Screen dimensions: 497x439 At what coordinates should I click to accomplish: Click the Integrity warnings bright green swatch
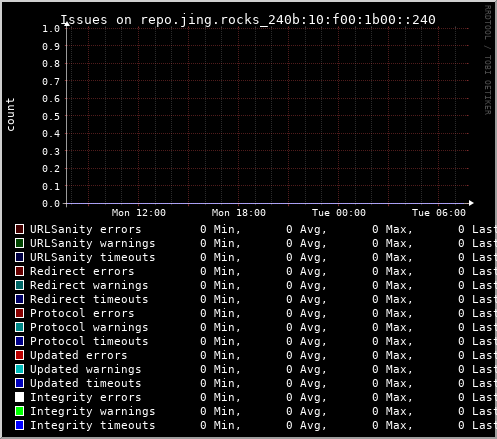coord(20,411)
